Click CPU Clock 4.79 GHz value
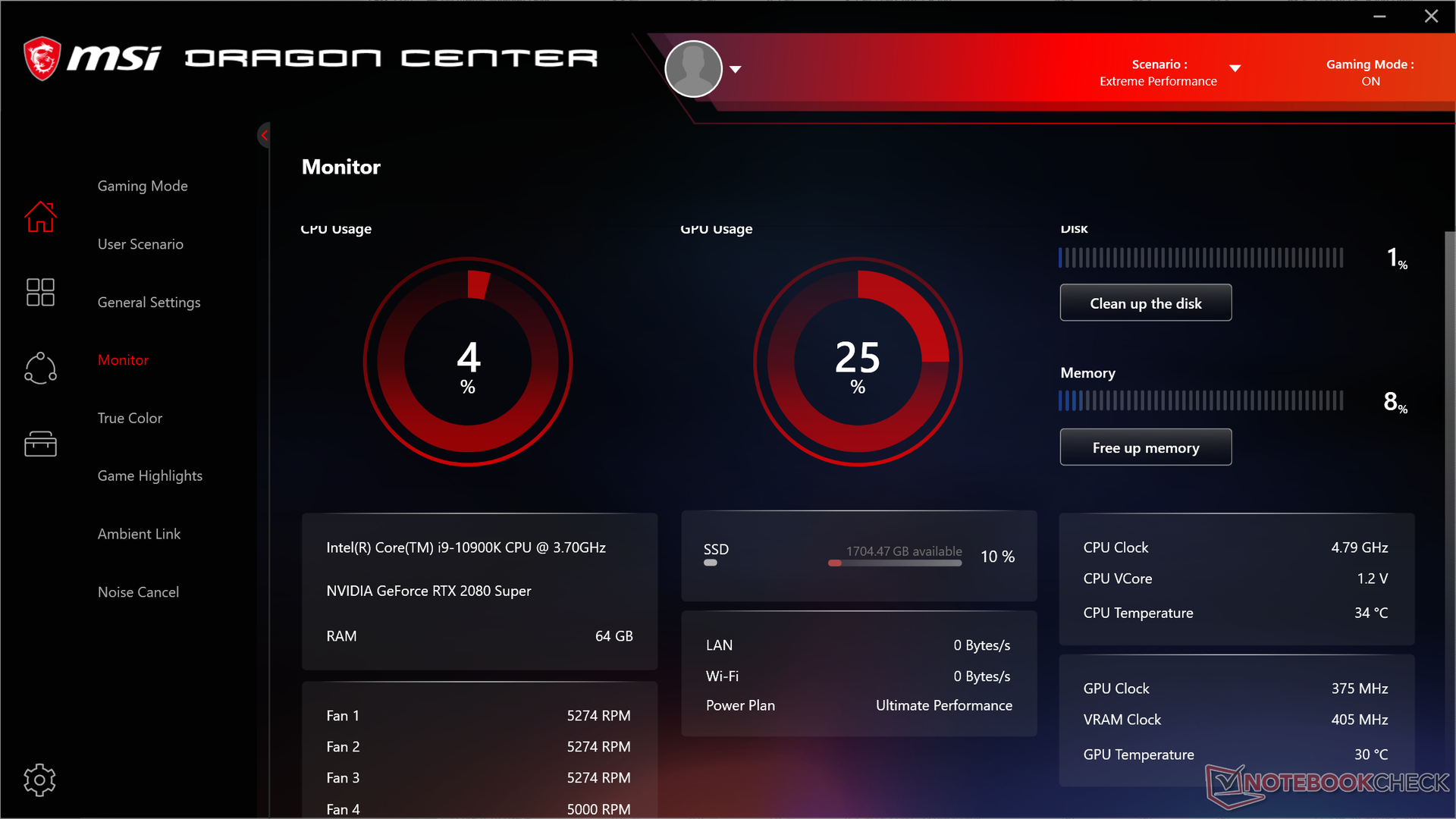The height and width of the screenshot is (819, 1456). click(1360, 548)
